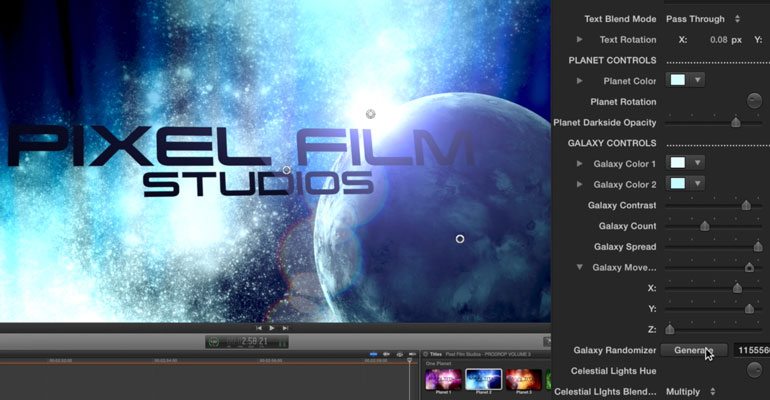Viewport: 770px width, 400px height.
Task: Click the background tasks indicator in timecode display
Action: [214, 342]
